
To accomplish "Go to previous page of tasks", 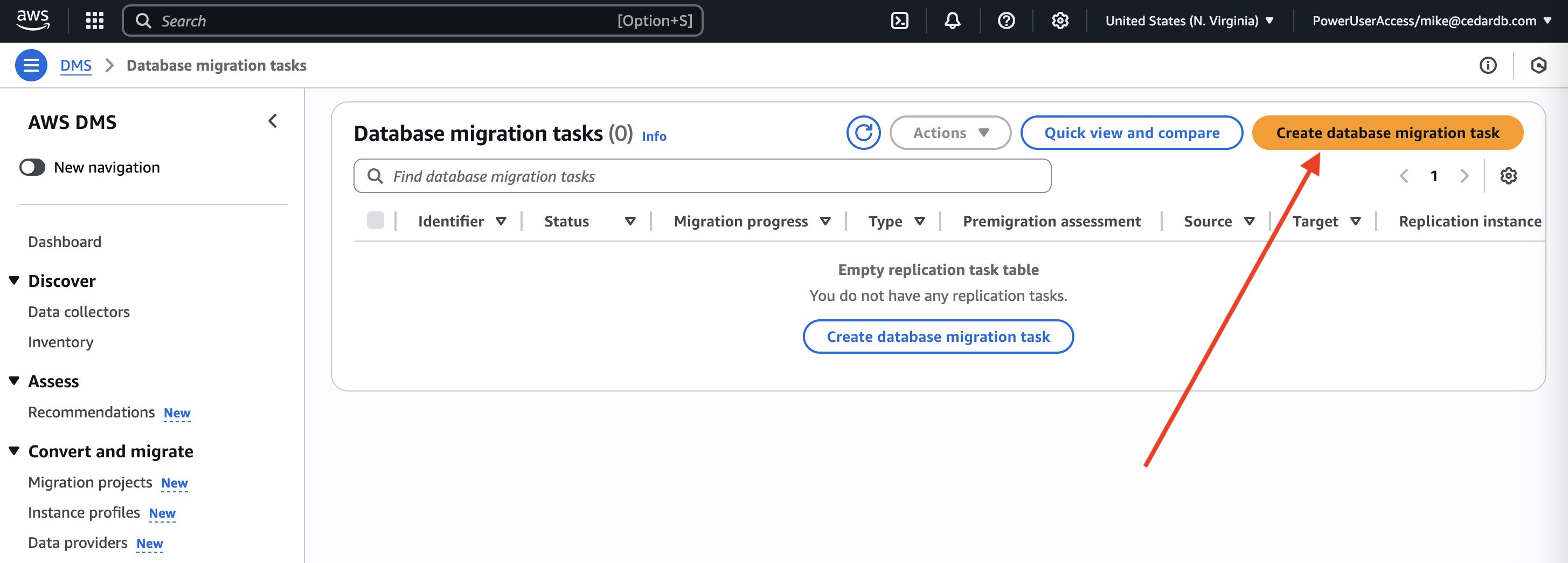I will tap(1404, 176).
